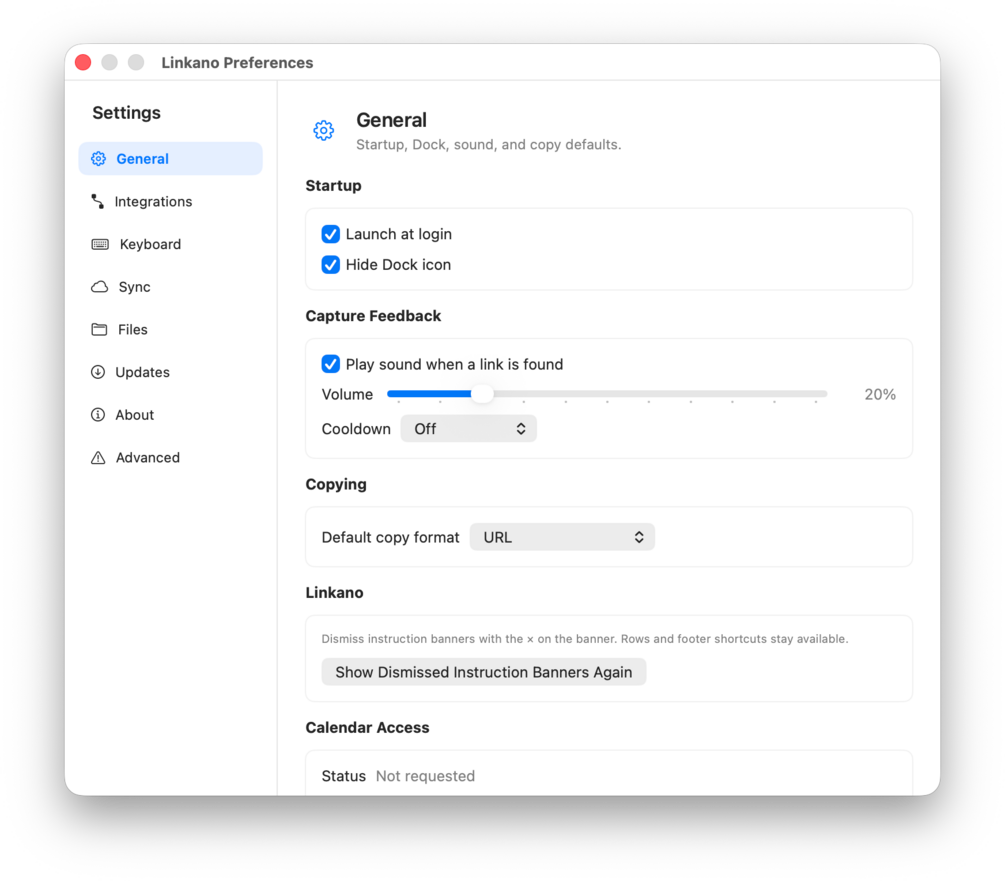Click the Capture Feedback section heading
Image resolution: width=1005 pixels, height=881 pixels.
click(373, 316)
